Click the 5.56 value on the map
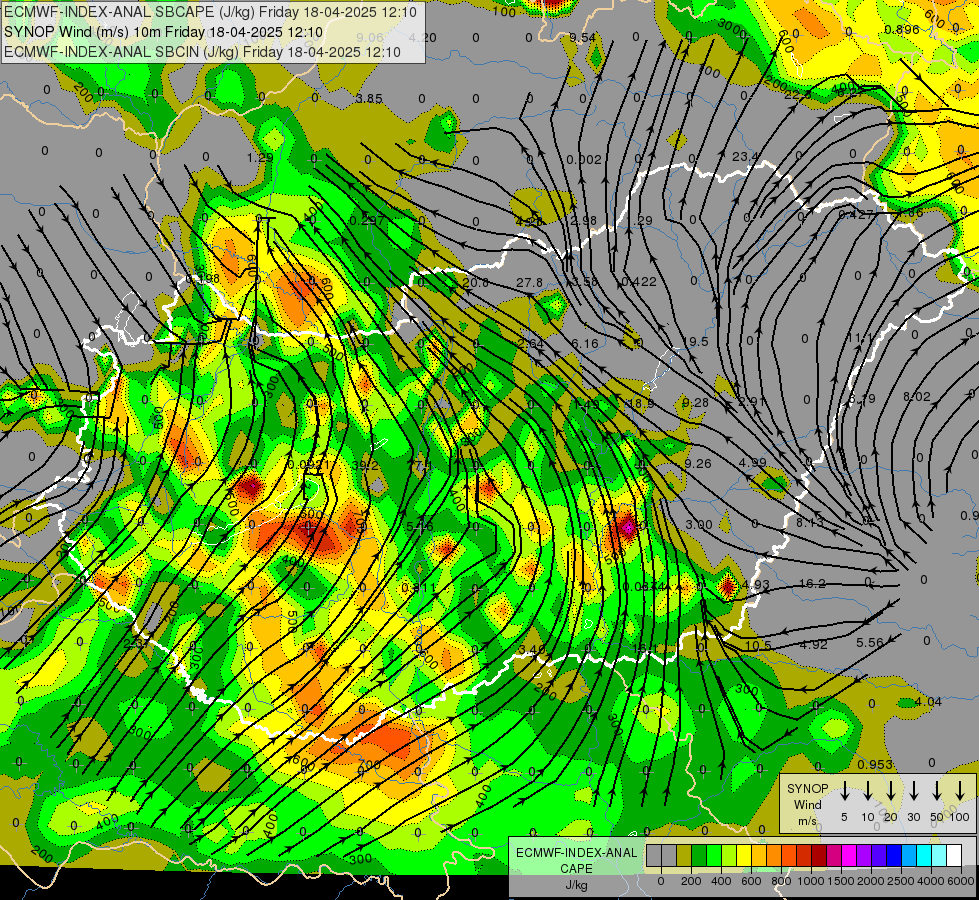The width and height of the screenshot is (979, 900). click(870, 642)
